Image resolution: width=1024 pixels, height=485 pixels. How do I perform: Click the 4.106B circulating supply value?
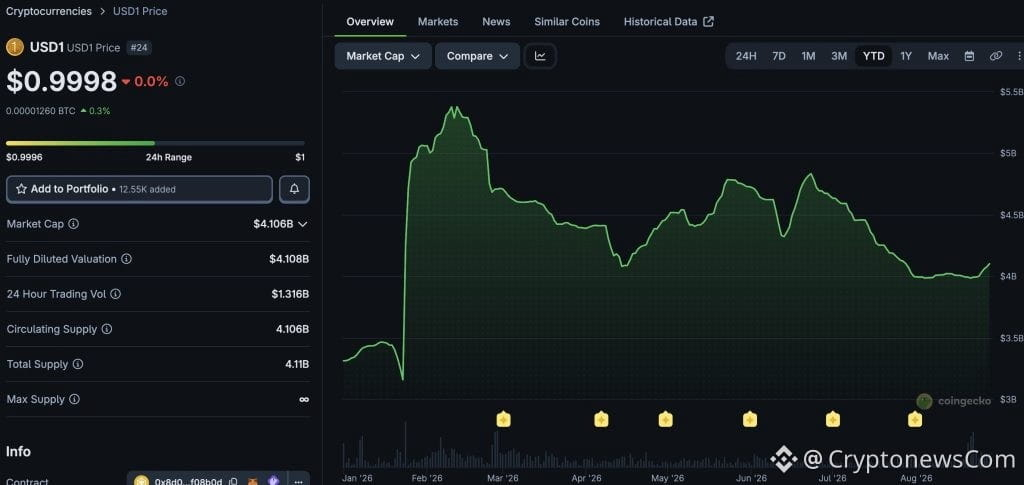292,329
